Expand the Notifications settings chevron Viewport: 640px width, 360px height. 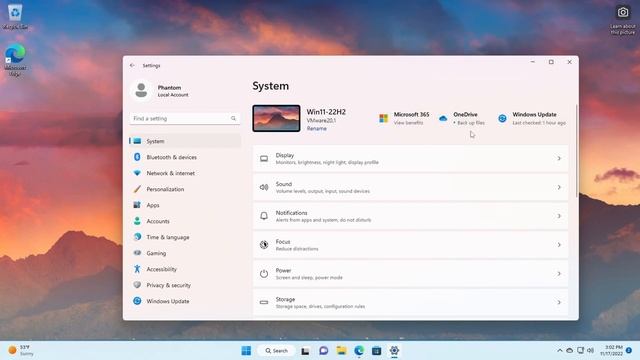pyautogui.click(x=559, y=216)
